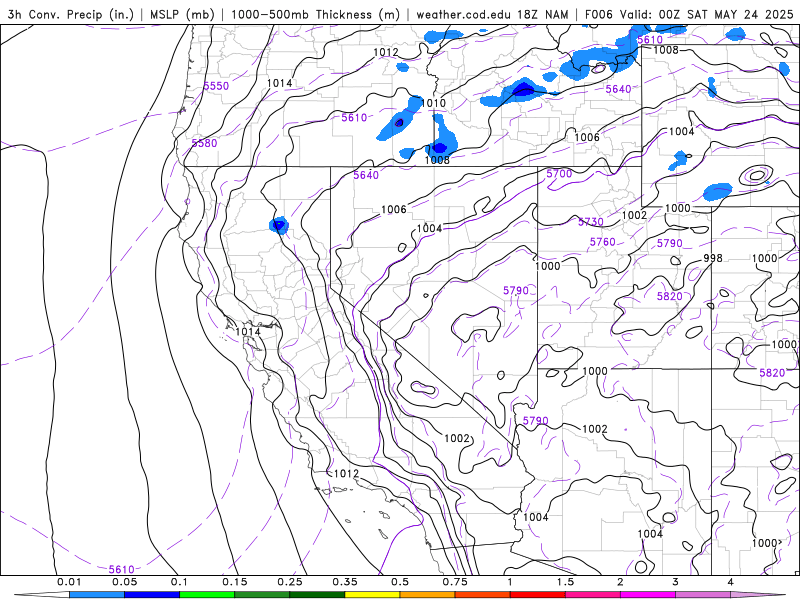Click the 0.35 legend value
The image size is (800, 600).
345,582
